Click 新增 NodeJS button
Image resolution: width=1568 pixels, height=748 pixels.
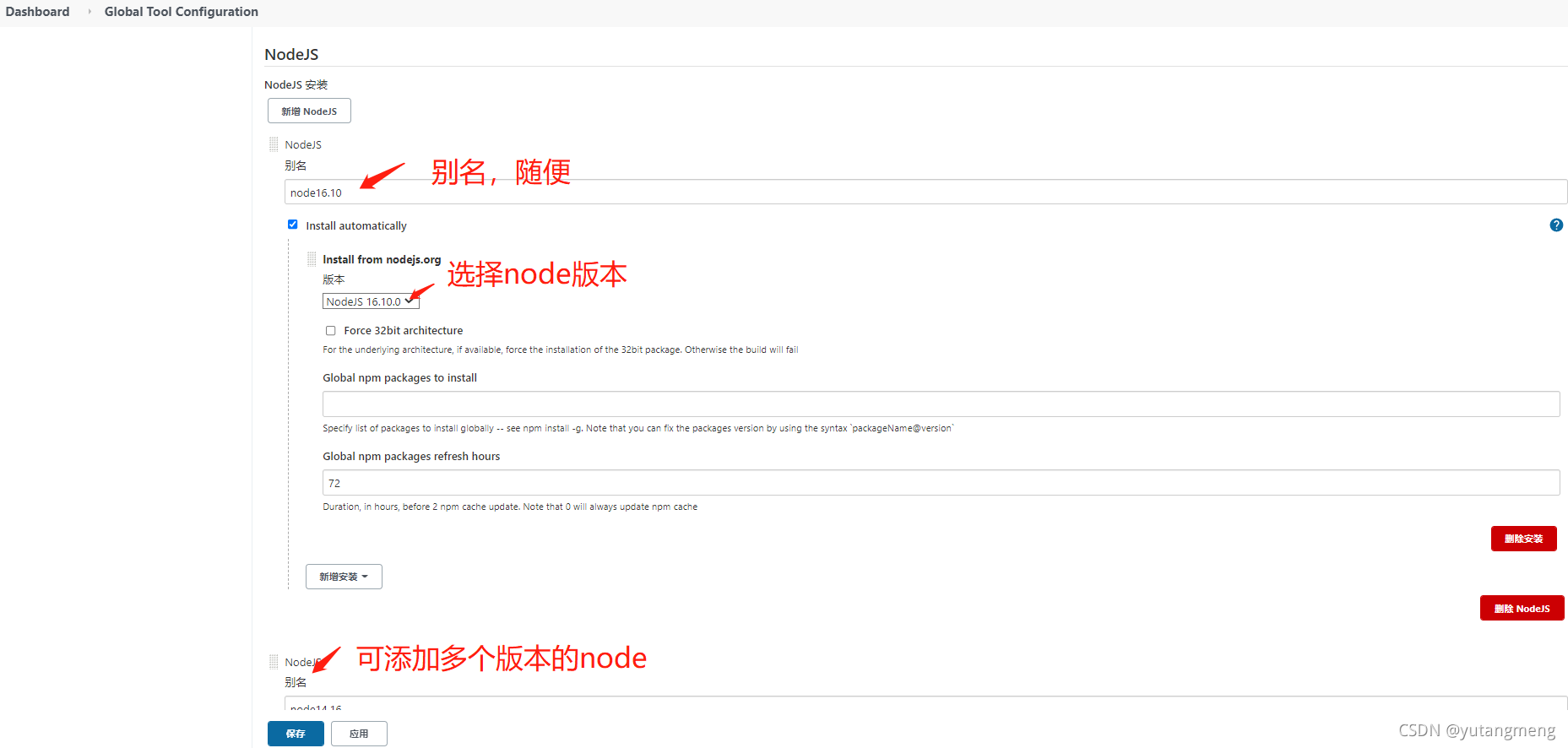(x=309, y=111)
